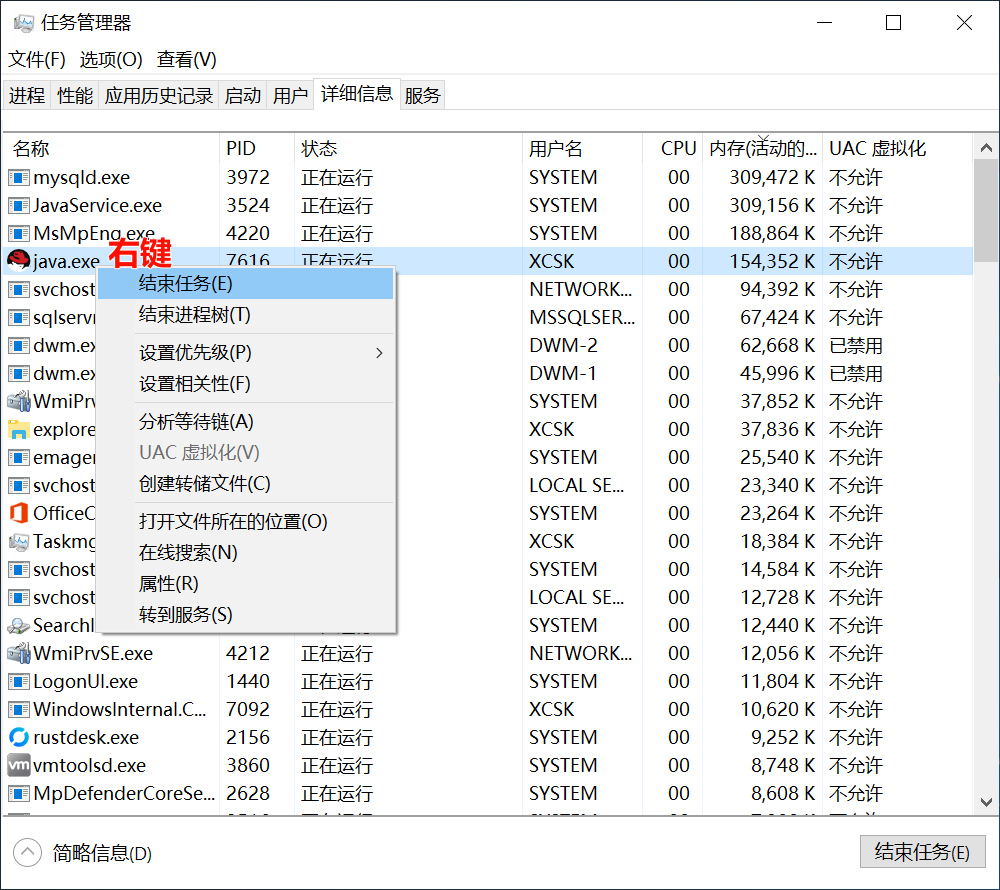1000x890 pixels.
Task: Choose 结束任务(E) in the context menu
Action: [x=186, y=283]
